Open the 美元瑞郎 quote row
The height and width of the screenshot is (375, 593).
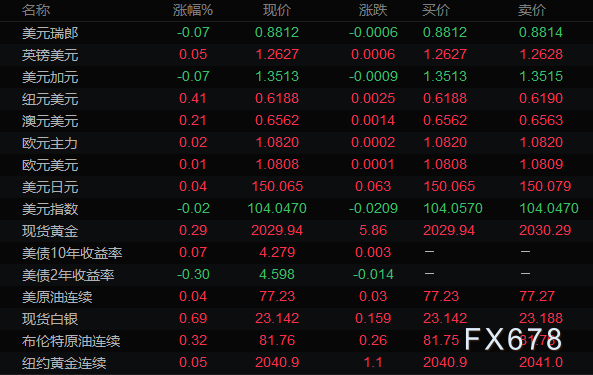click(296, 33)
